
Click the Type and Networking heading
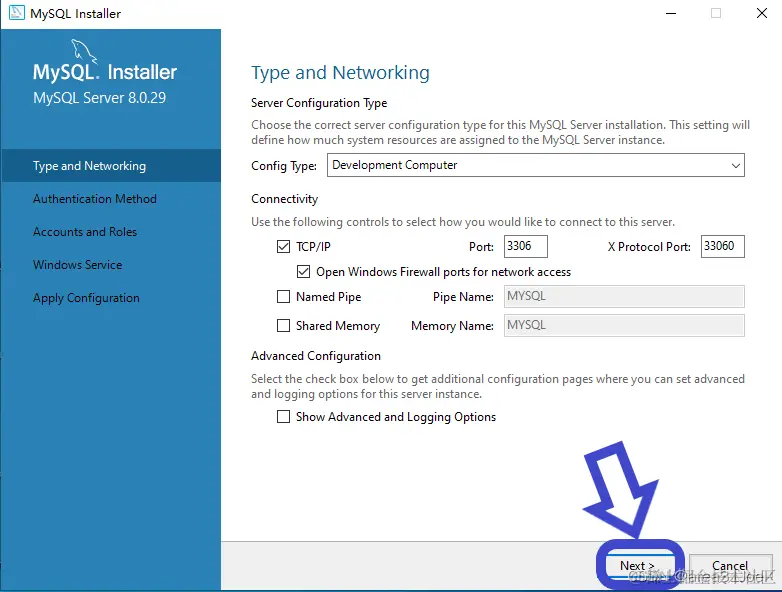(340, 73)
